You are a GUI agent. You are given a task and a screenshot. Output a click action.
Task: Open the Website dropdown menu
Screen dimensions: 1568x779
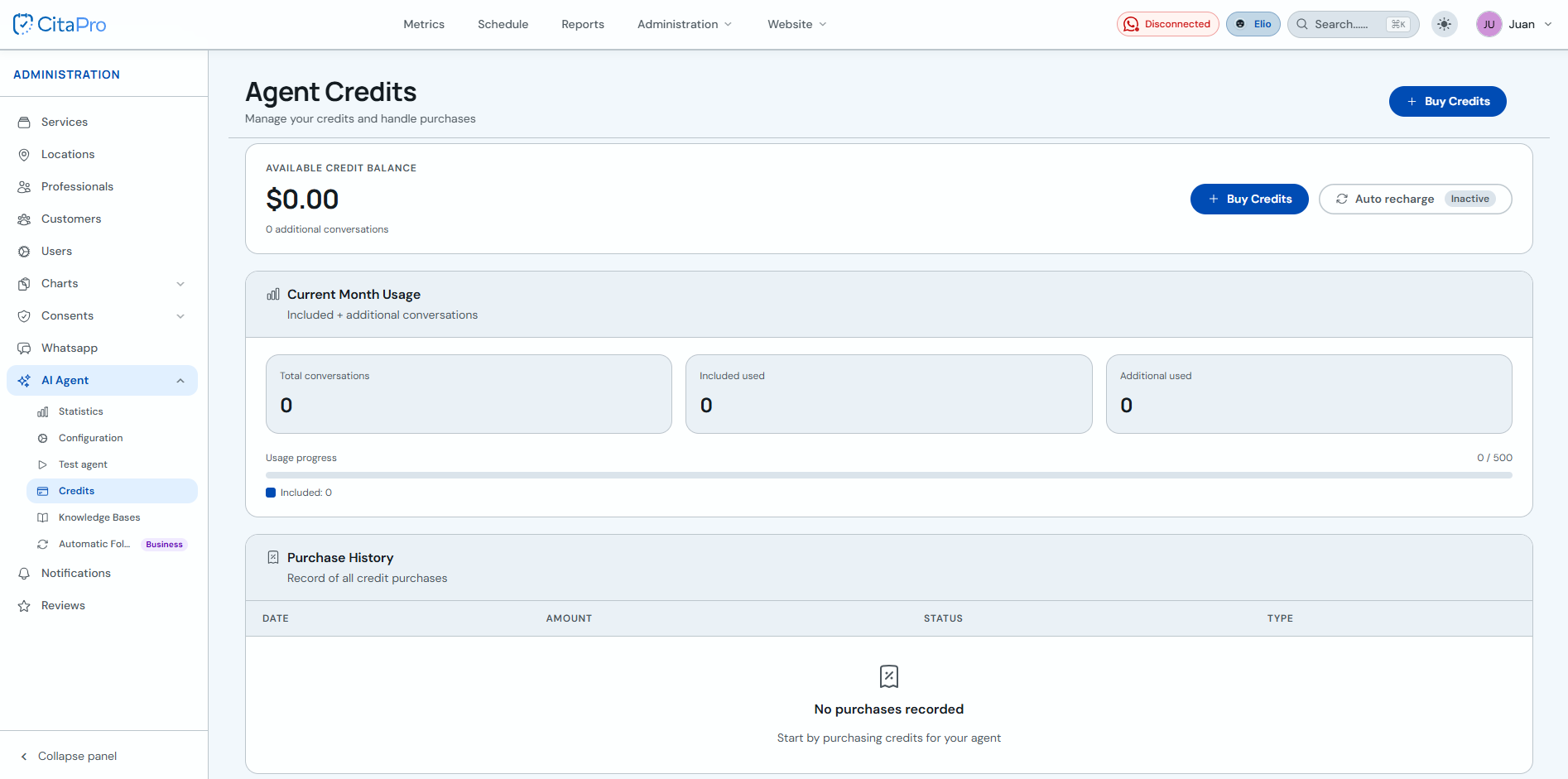[x=796, y=24]
